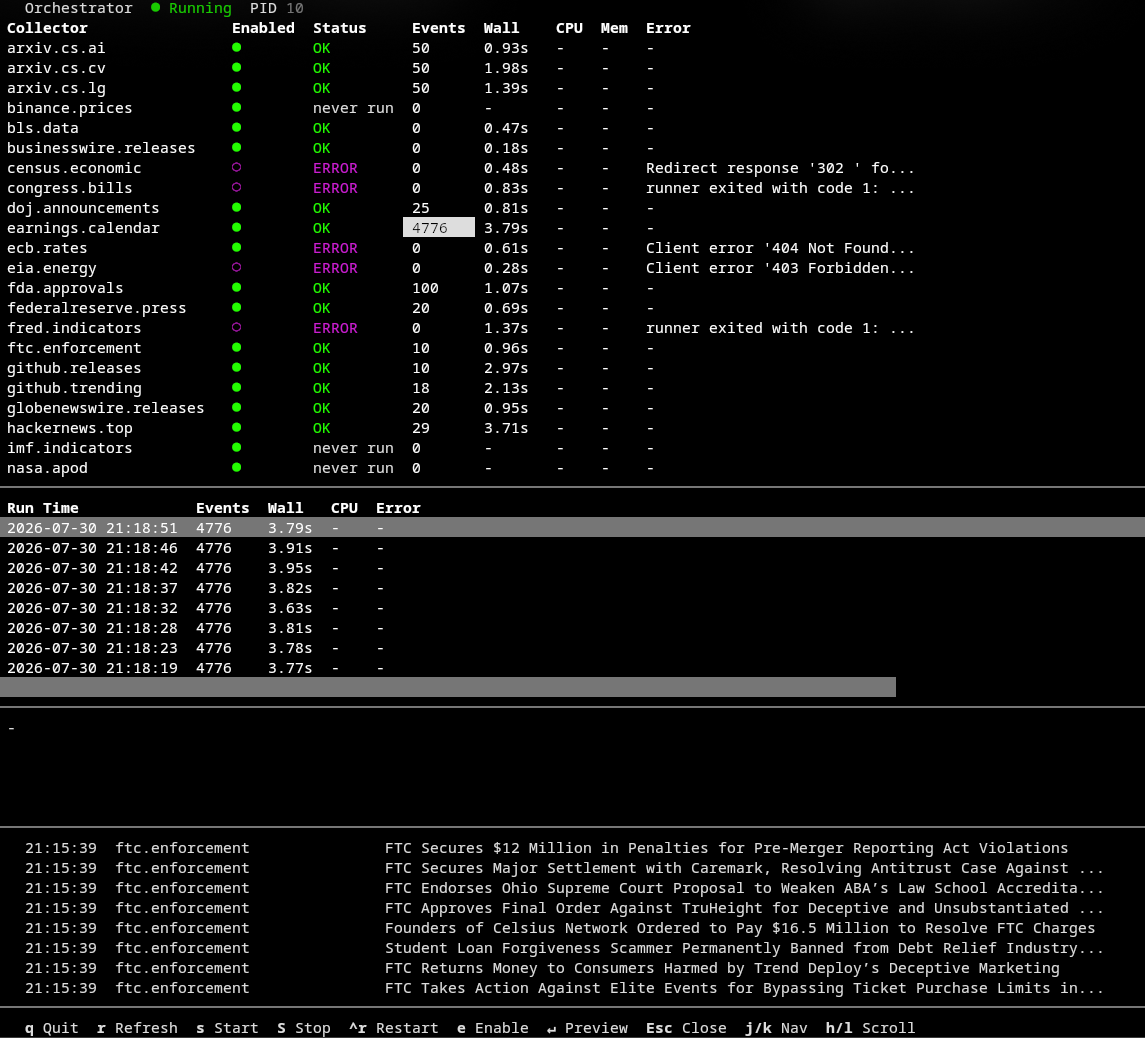
Task: Open the Celsius Network founders event
Action: coord(572,928)
